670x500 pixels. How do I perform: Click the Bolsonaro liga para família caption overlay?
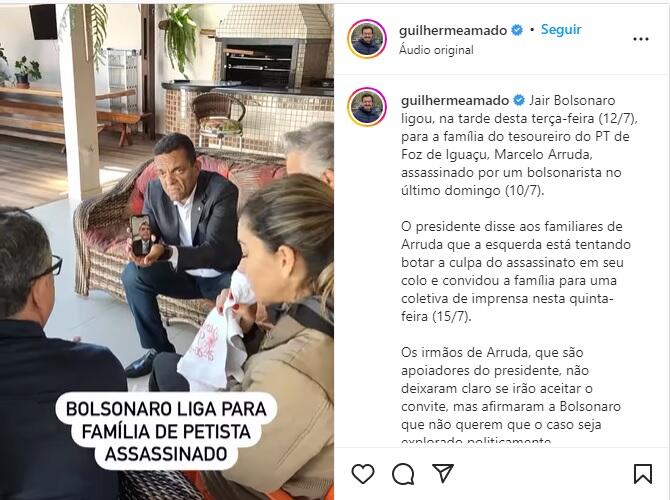pyautogui.click(x=166, y=431)
